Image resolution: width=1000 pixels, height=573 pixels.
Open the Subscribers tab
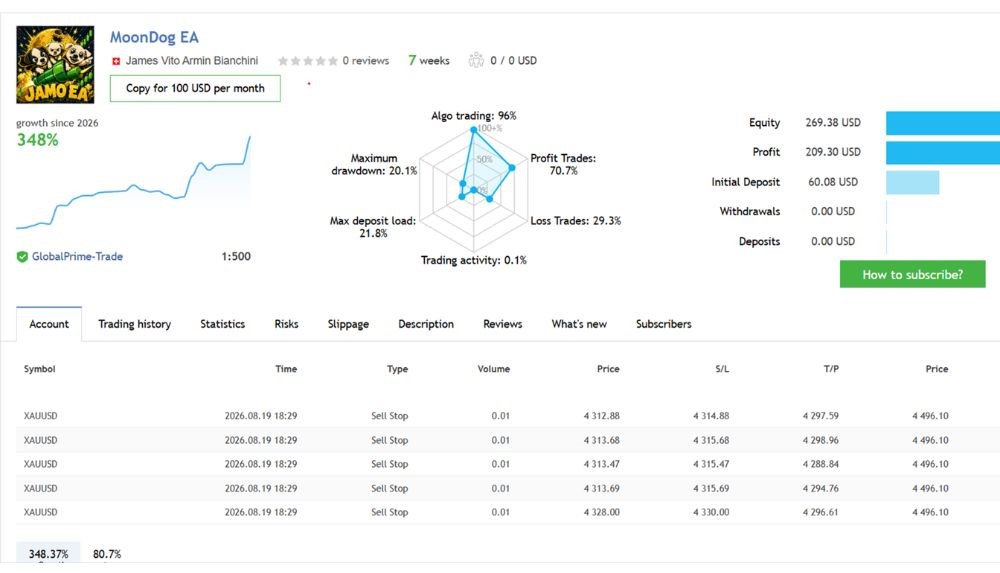click(x=663, y=324)
